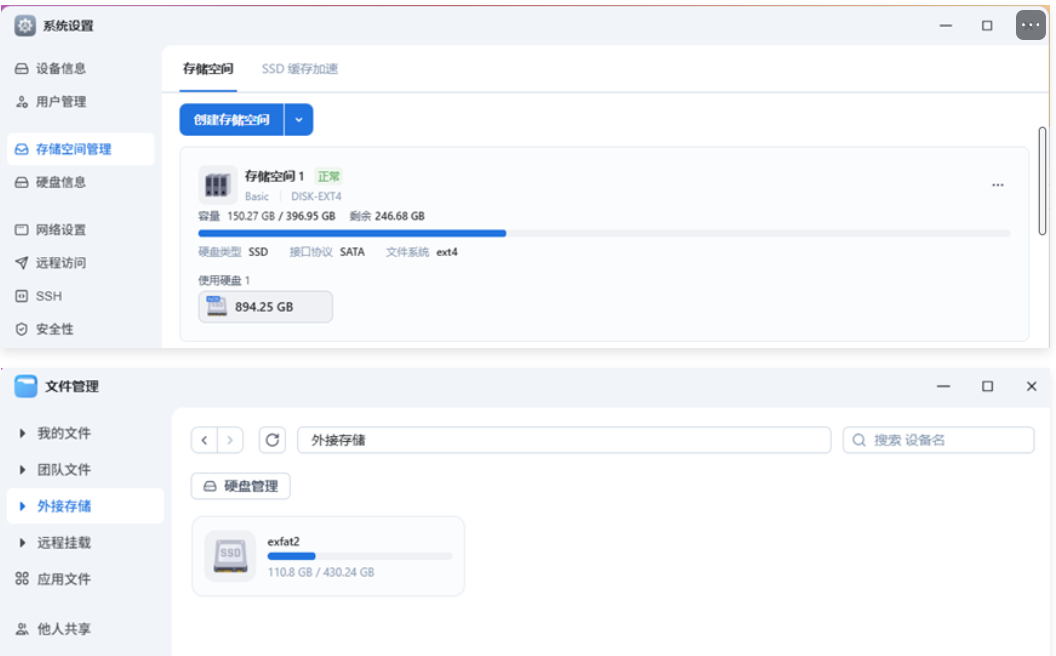Click the 安全性 shield icon
The height and width of the screenshot is (656, 1056).
22,329
